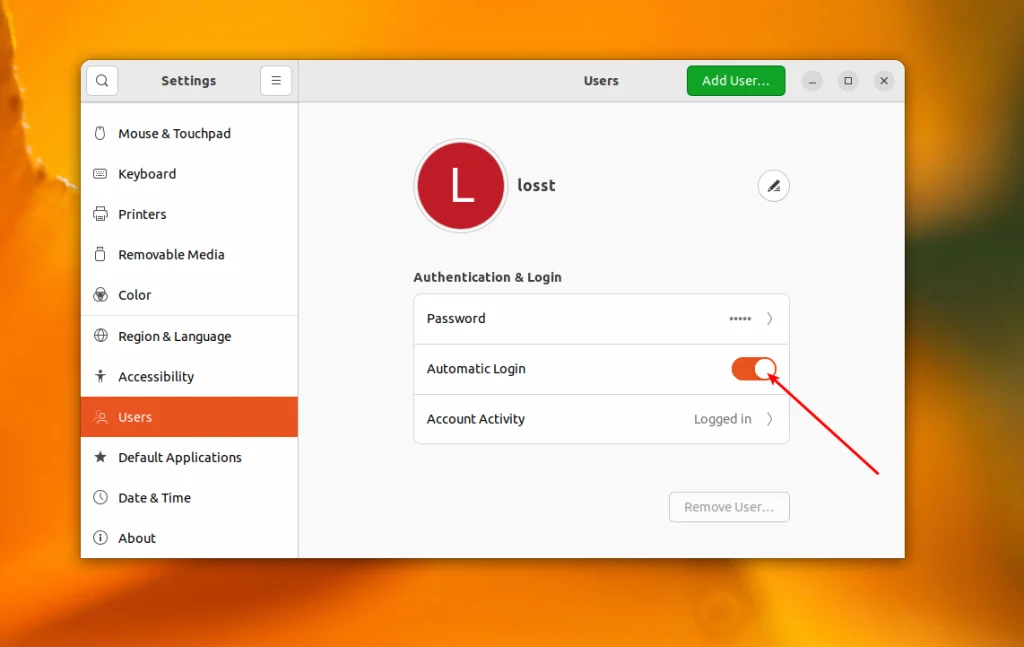This screenshot has width=1024, height=647.
Task: Maximize the Settings window
Action: [x=848, y=81]
